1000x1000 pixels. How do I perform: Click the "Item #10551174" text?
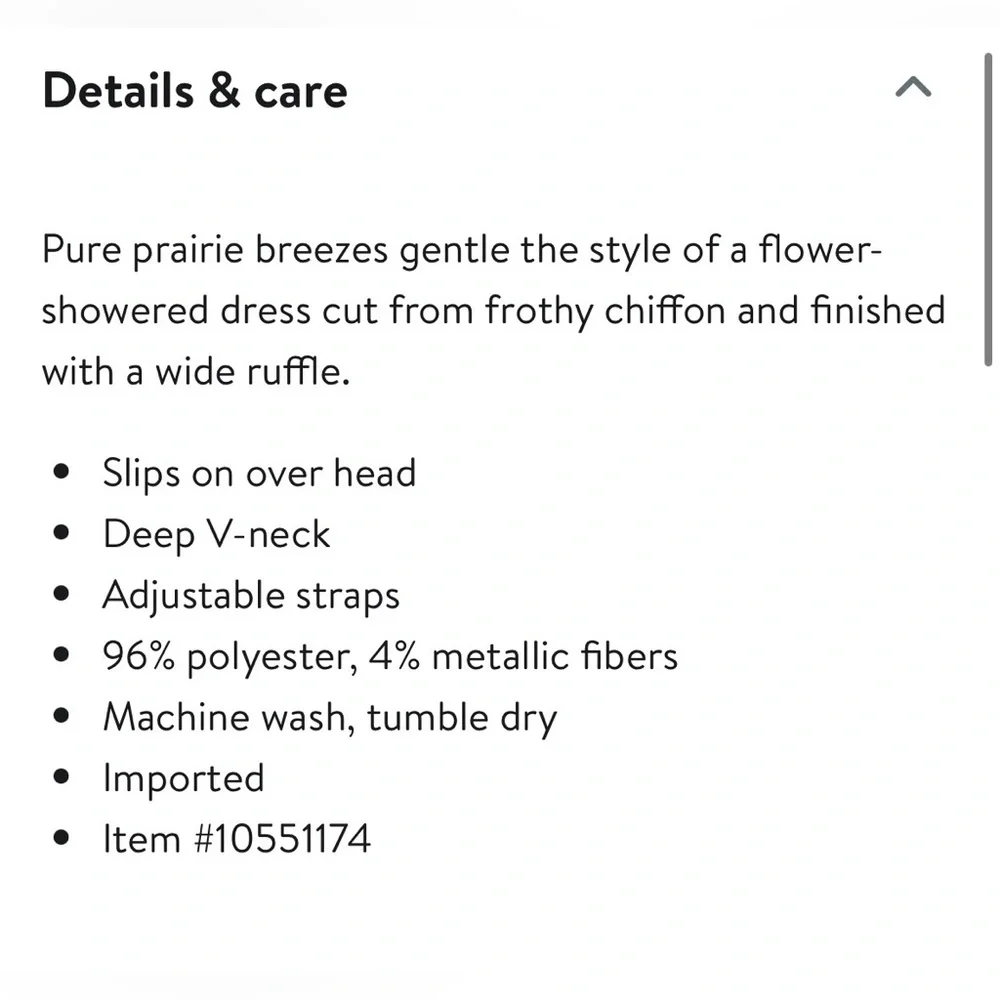pyautogui.click(x=237, y=839)
